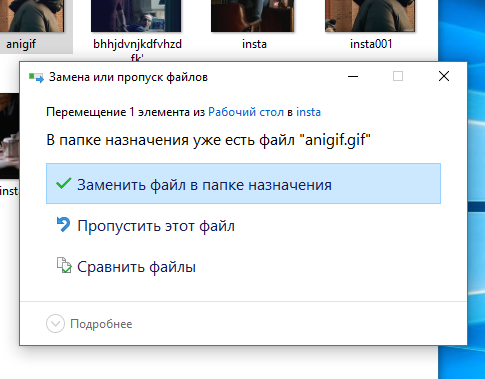Click the anigif.gif already exists message

coord(208,140)
